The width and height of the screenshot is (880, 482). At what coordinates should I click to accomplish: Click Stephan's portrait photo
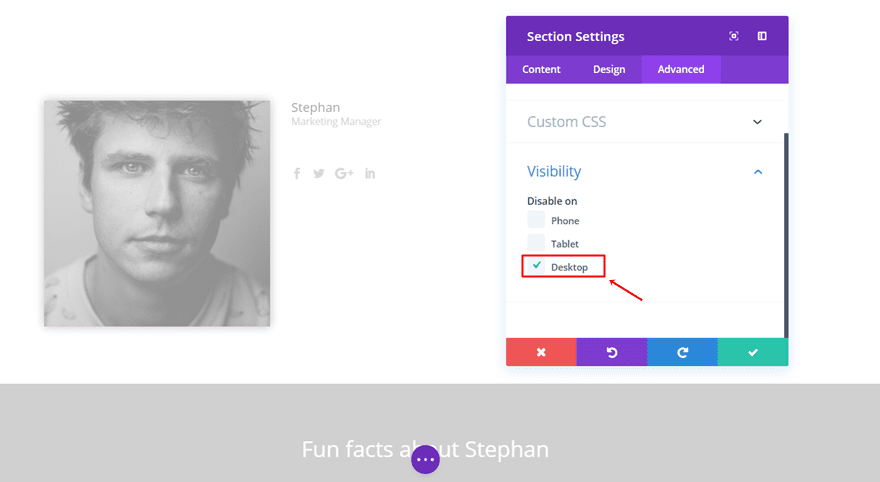(157, 213)
